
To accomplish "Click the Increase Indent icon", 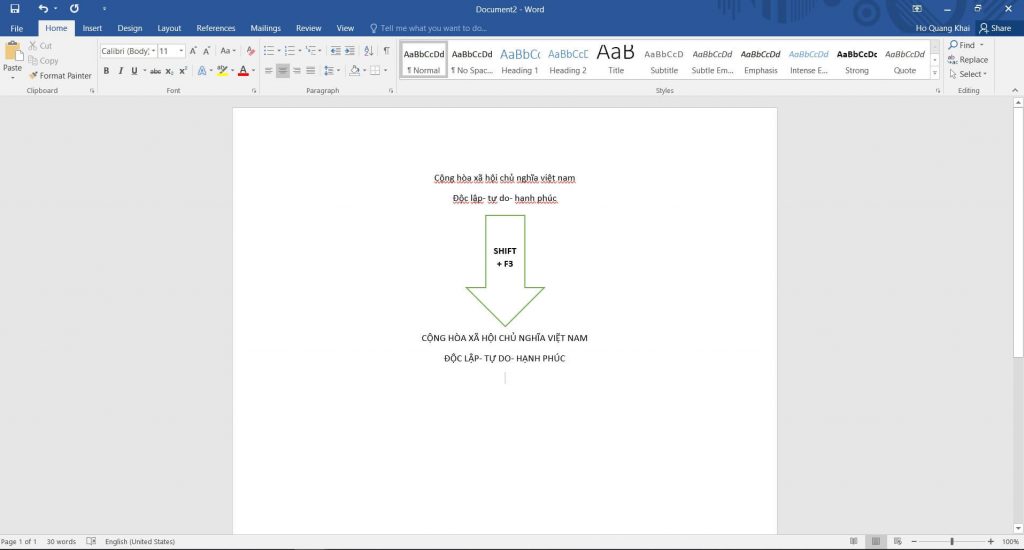I will pos(348,51).
